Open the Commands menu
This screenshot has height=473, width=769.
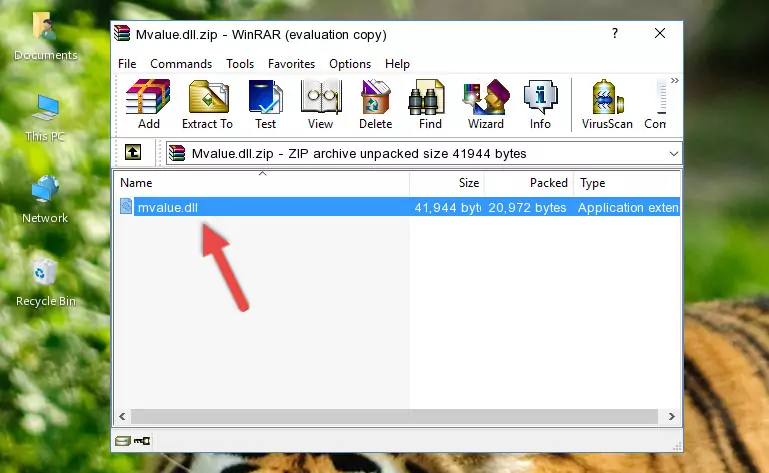(181, 64)
